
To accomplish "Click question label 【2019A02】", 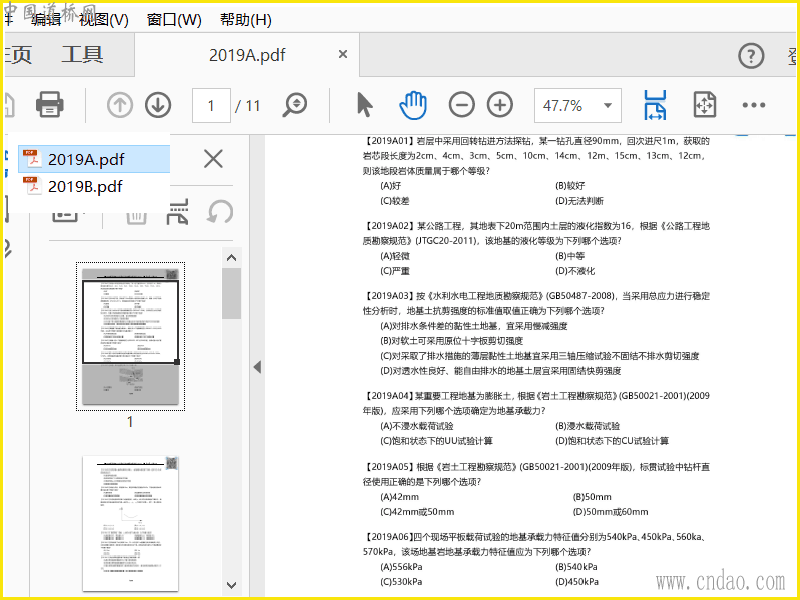I will [388, 226].
